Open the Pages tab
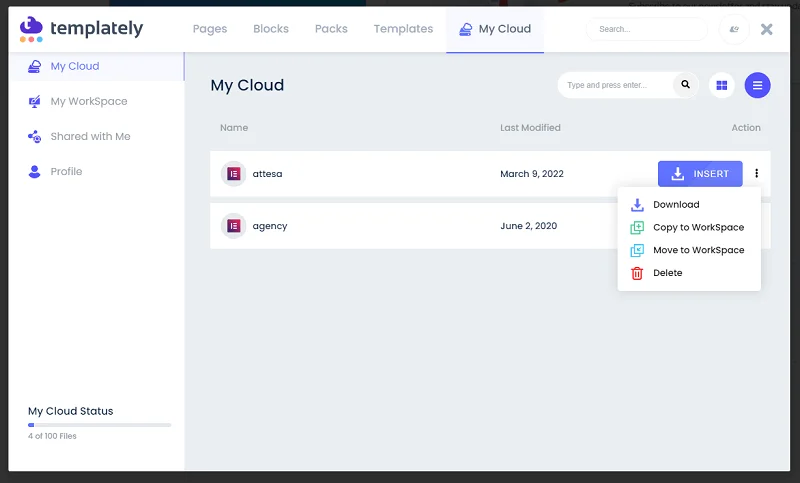 click(x=210, y=29)
